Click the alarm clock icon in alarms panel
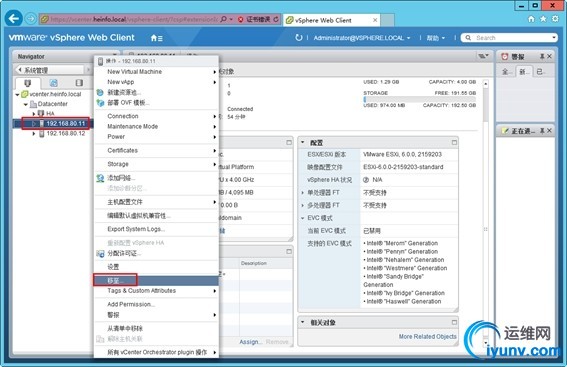567x367 pixels. click(504, 56)
